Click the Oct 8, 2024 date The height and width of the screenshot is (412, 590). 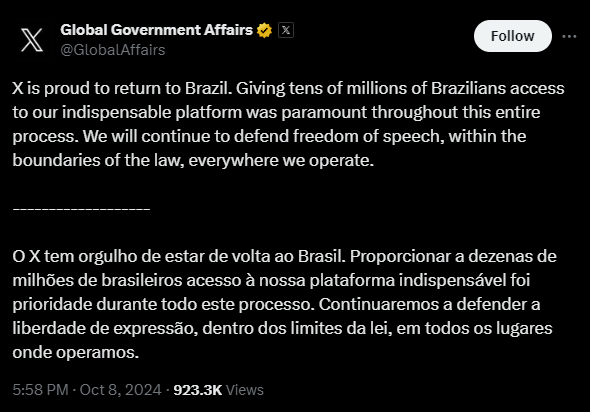click(x=120, y=390)
